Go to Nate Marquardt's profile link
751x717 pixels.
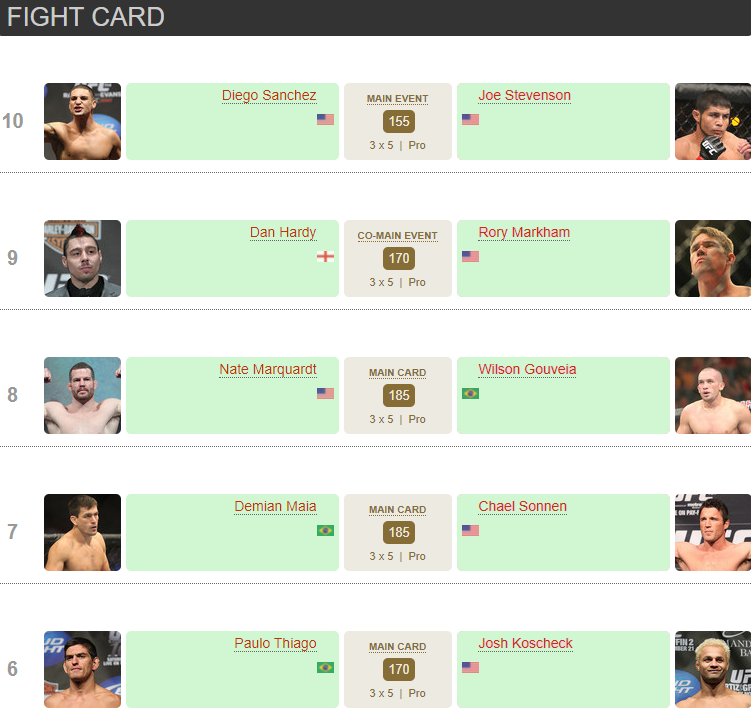(x=268, y=370)
